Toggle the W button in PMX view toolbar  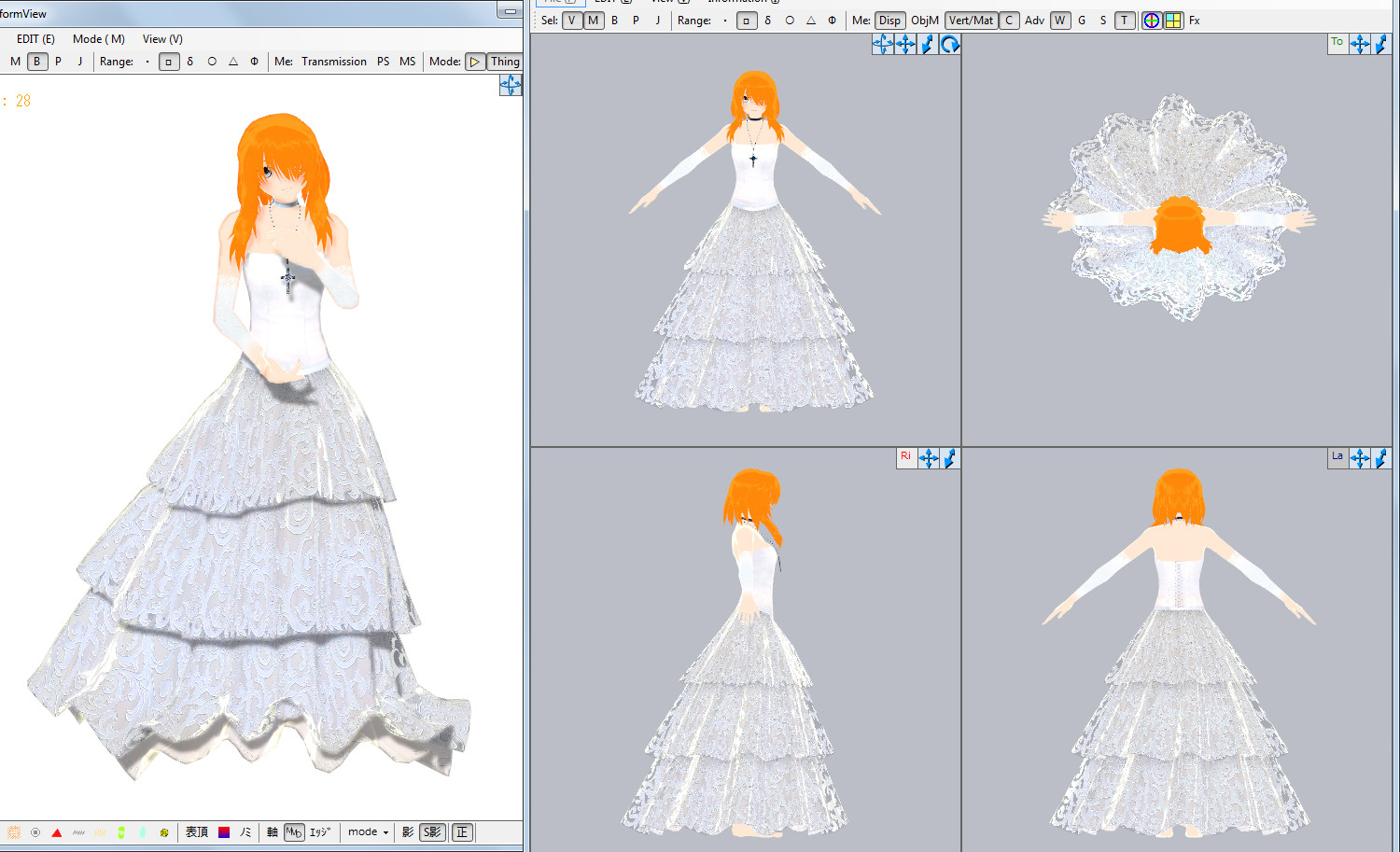click(x=1060, y=21)
